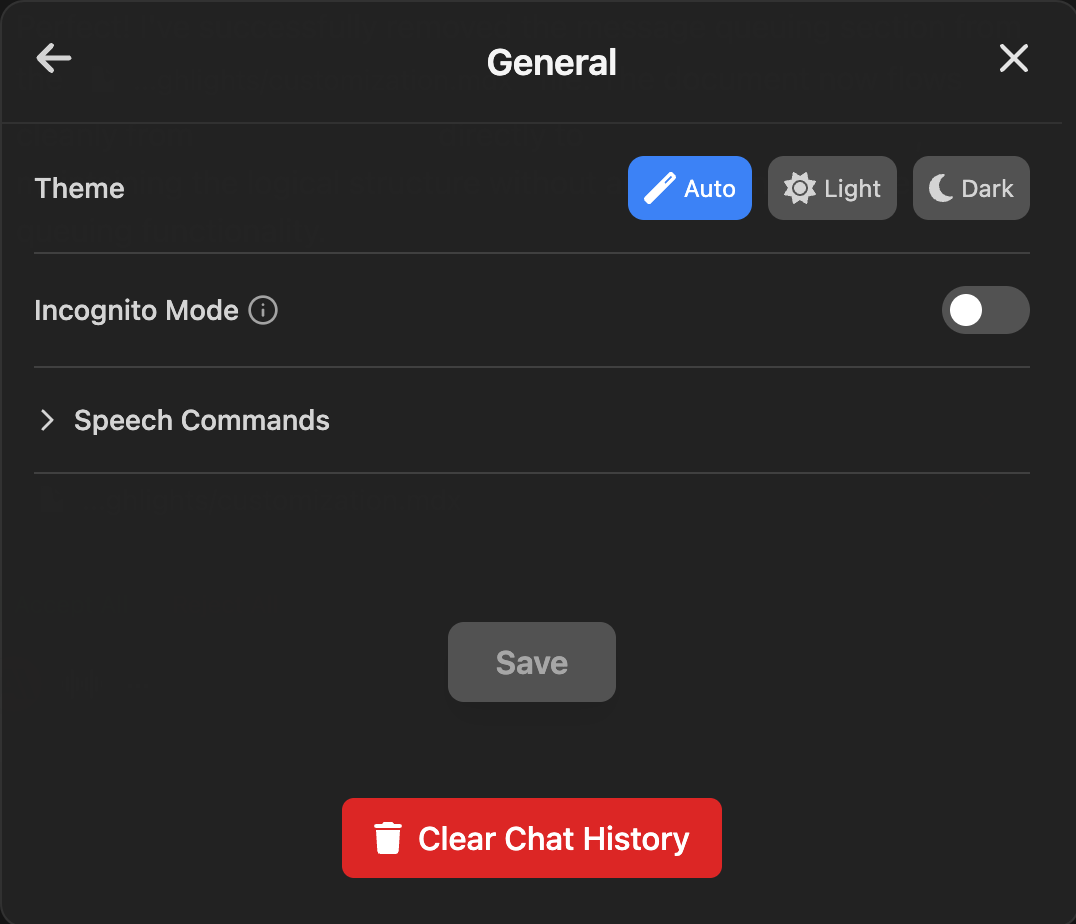Choose the Light theme label
1076x924 pixels.
pos(852,188)
